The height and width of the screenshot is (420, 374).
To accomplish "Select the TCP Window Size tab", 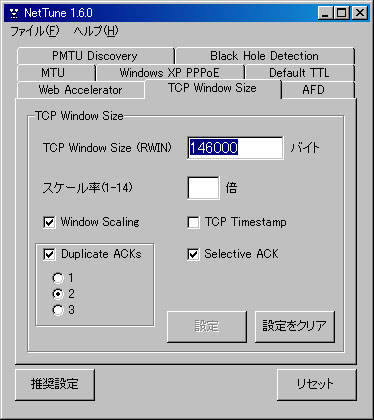I will click(213, 89).
